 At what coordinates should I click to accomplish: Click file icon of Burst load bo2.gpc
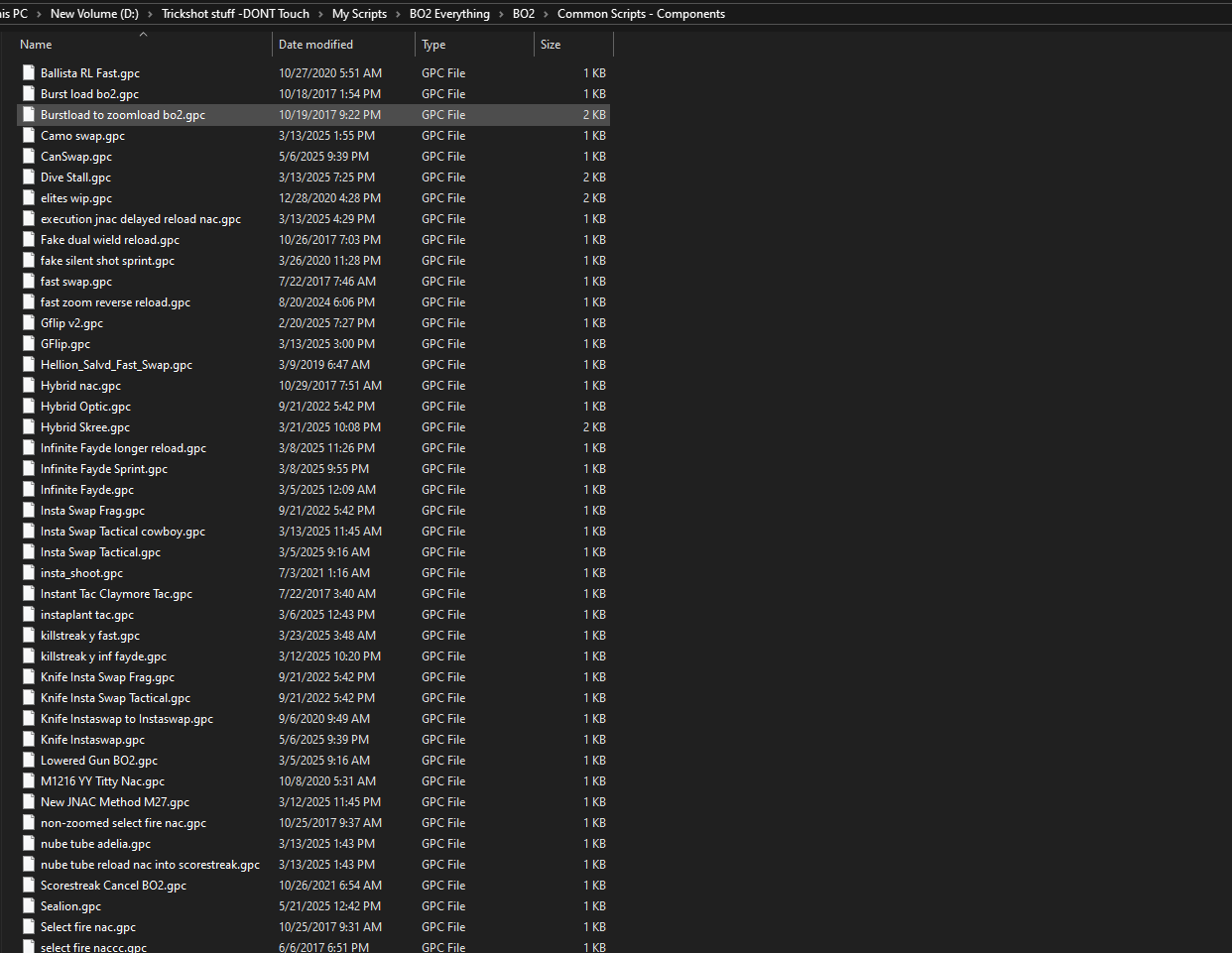pos(29,93)
